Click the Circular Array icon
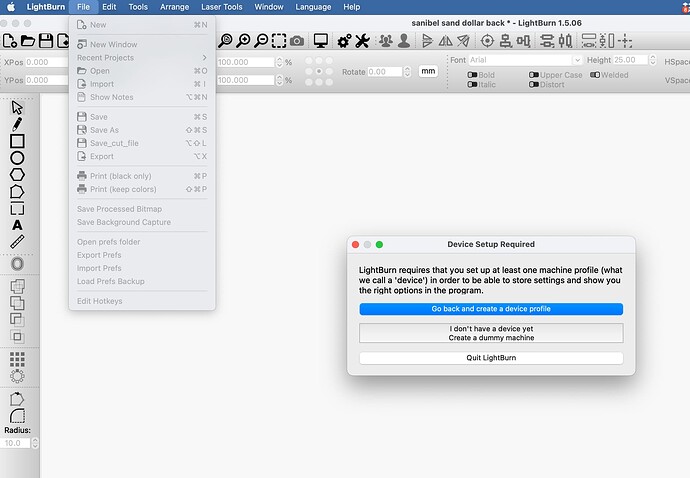Image resolution: width=690 pixels, height=478 pixels. point(17,376)
